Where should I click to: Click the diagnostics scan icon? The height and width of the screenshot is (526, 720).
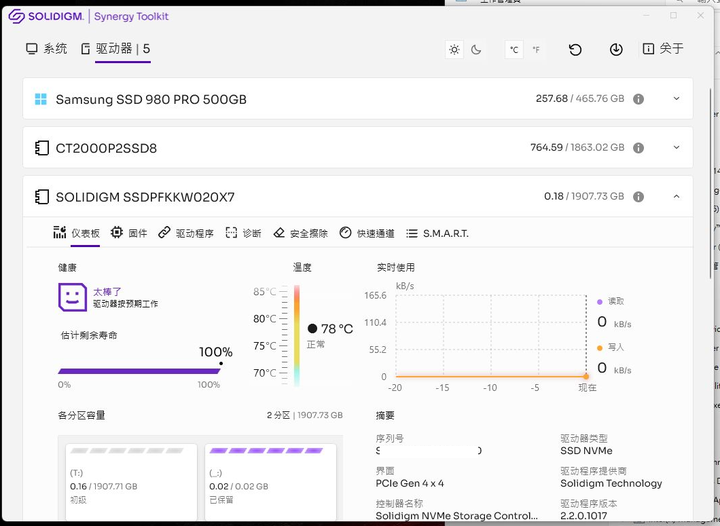tap(231, 233)
